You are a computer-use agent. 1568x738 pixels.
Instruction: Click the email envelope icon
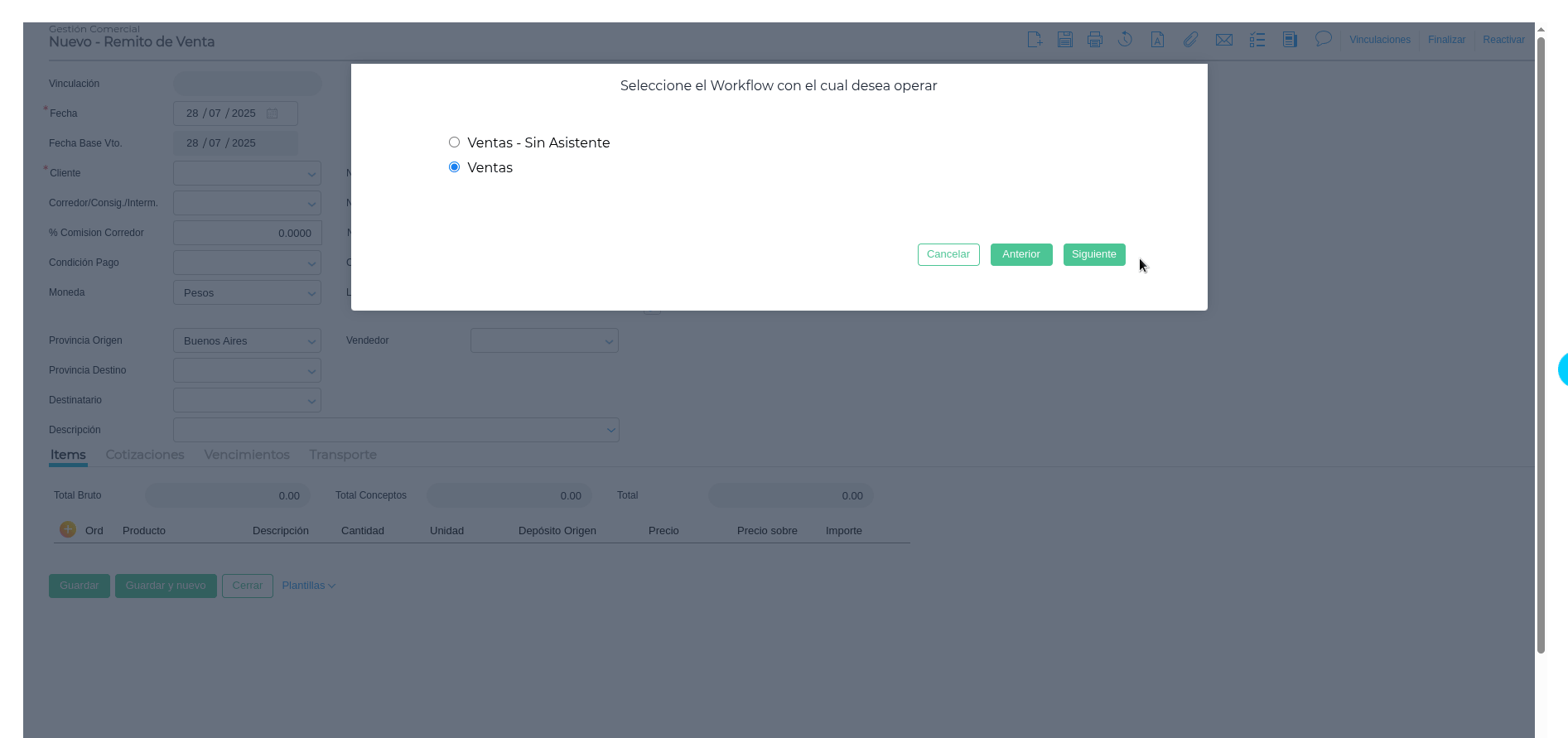[x=1224, y=40]
